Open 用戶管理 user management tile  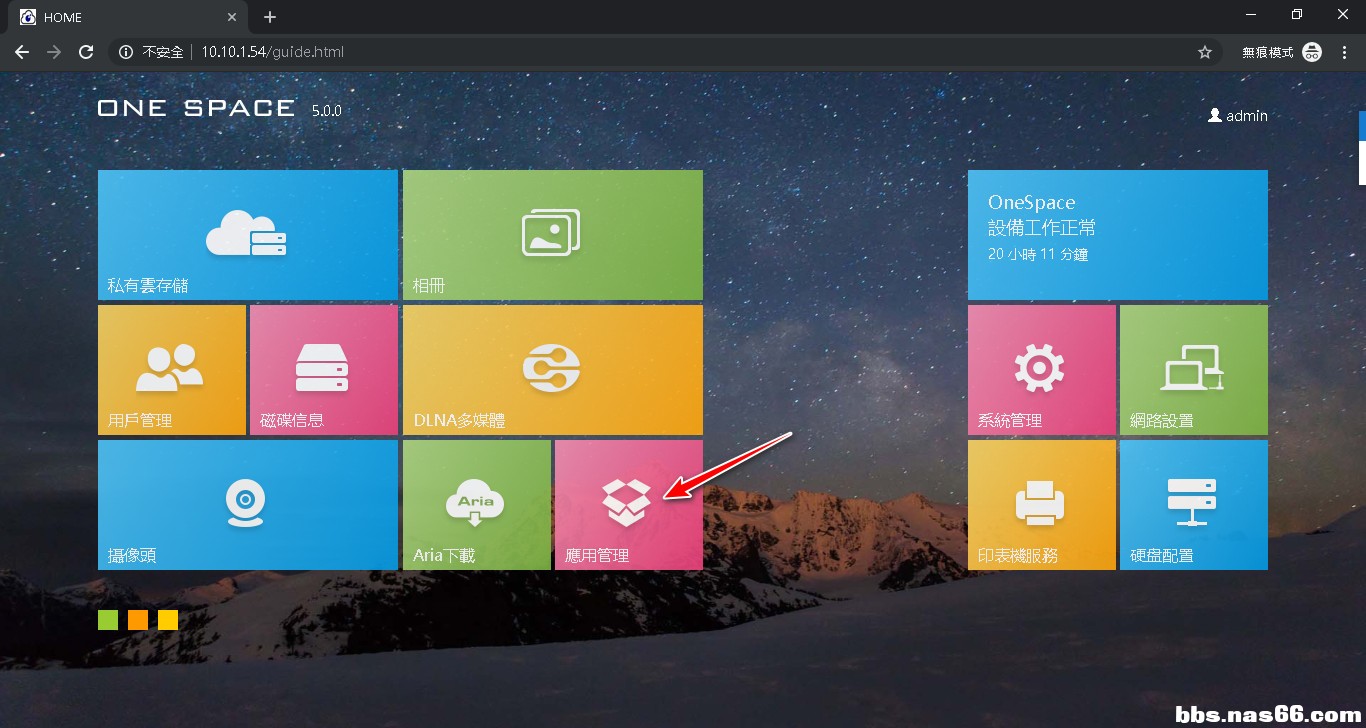171,370
